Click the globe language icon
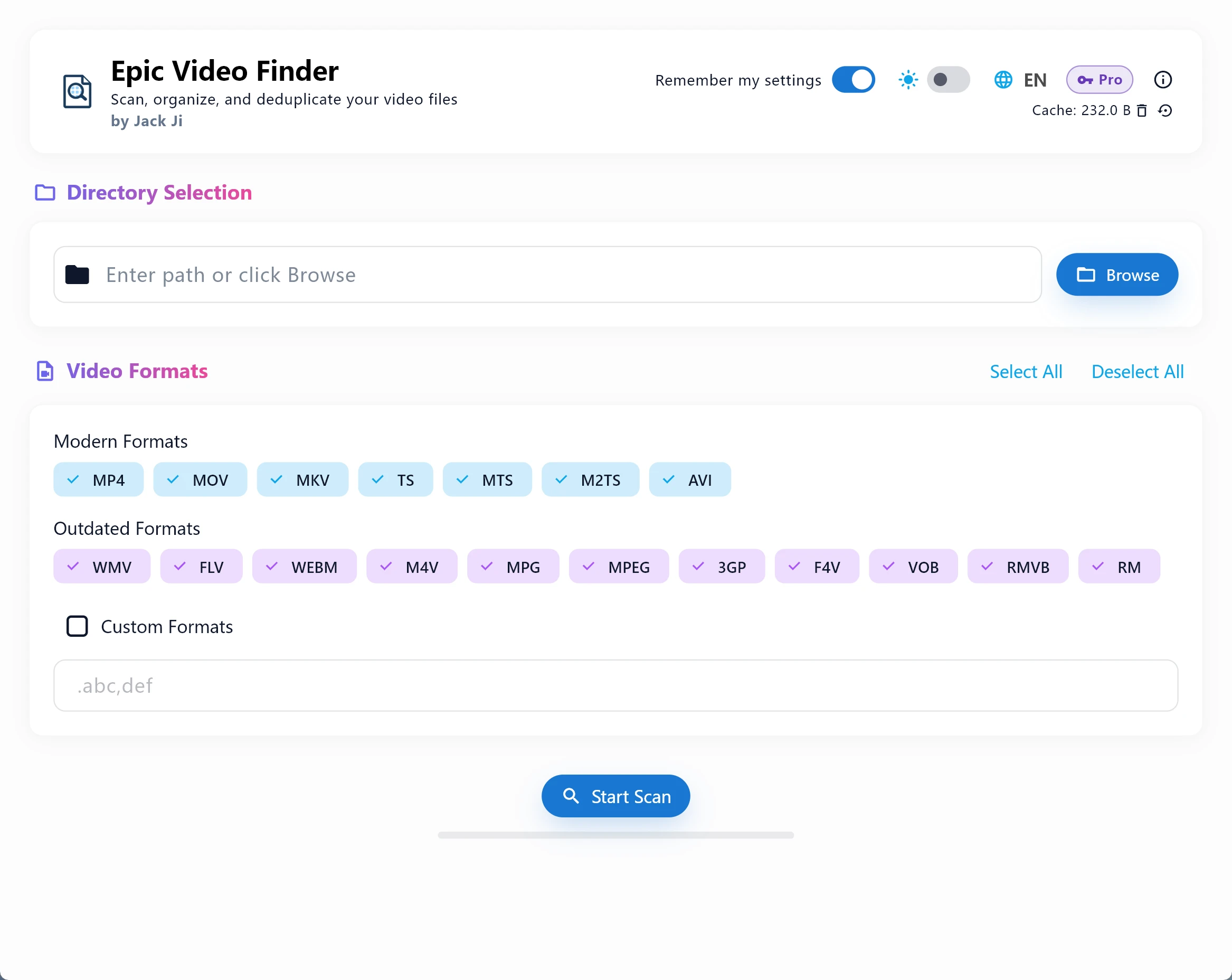This screenshot has height=980, width=1232. 1003,80
